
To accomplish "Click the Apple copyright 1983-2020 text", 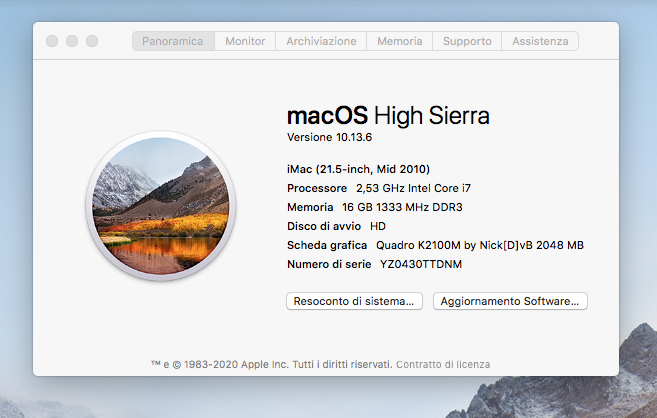I will click(x=272, y=364).
